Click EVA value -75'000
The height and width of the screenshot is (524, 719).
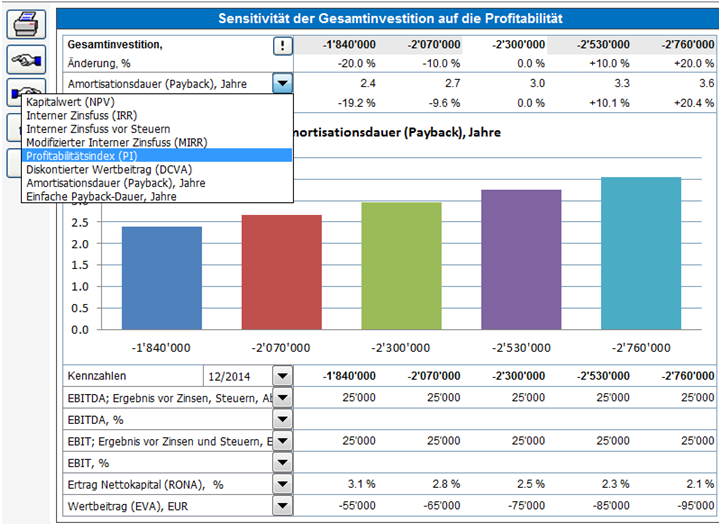[x=526, y=506]
